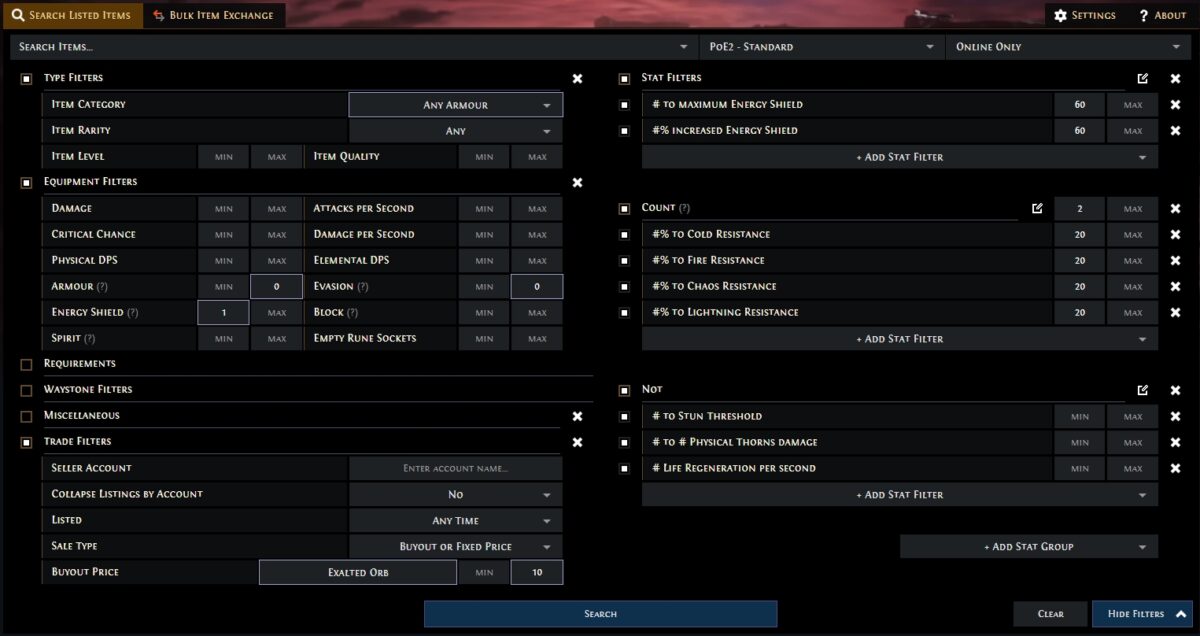The height and width of the screenshot is (636, 1200).
Task: Select the Search Listed Items tab
Action: (x=71, y=16)
